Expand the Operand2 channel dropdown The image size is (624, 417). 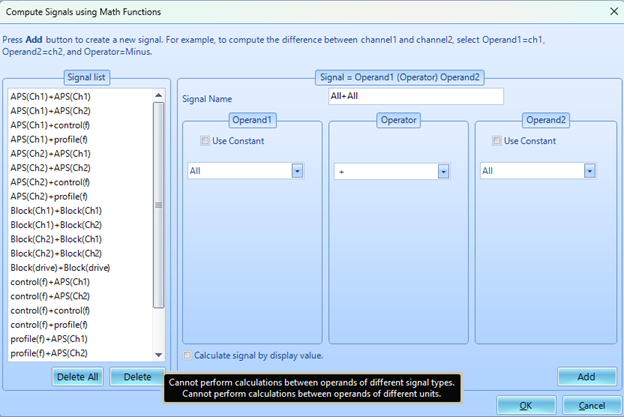[x=589, y=171]
